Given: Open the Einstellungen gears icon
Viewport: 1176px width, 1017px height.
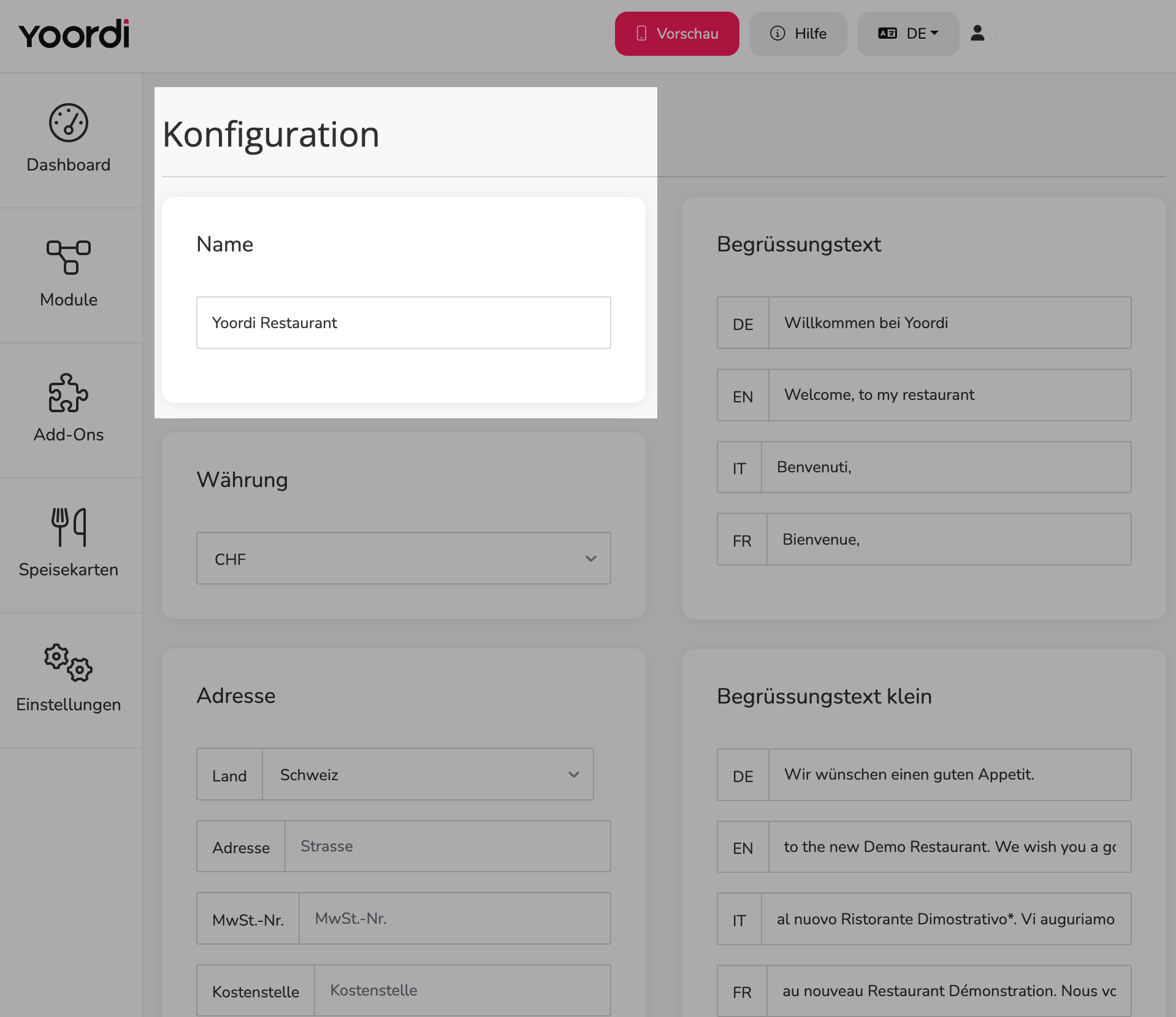Looking at the screenshot, I should click(x=69, y=662).
